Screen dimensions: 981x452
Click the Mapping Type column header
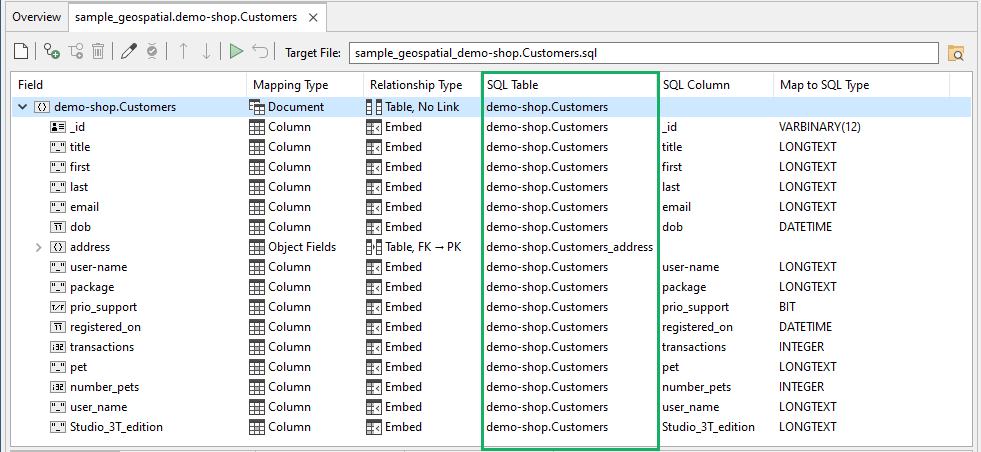[290, 85]
